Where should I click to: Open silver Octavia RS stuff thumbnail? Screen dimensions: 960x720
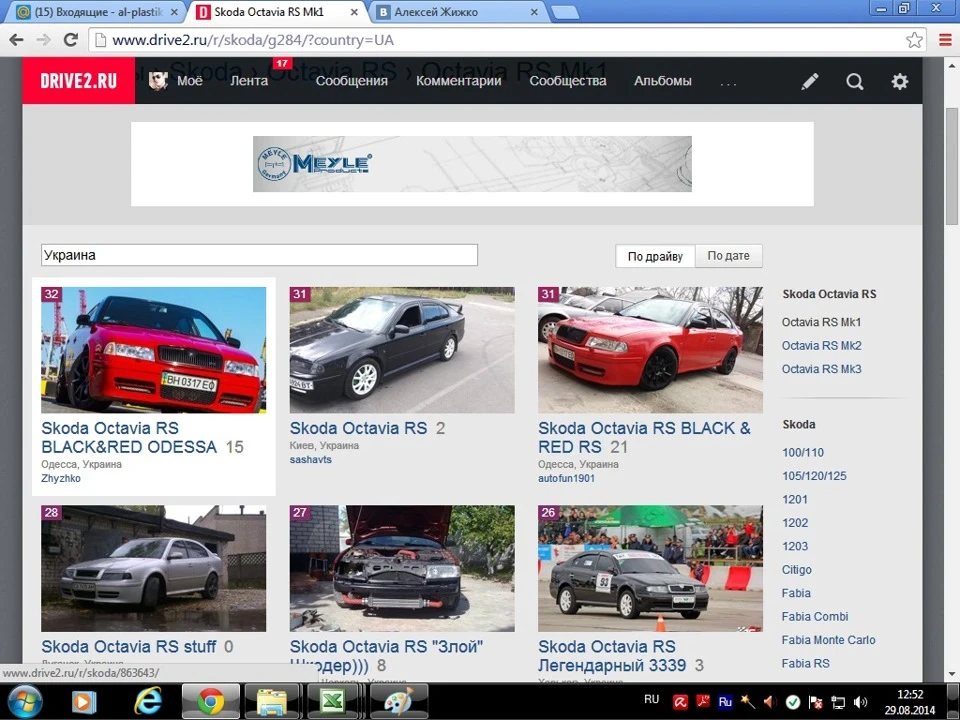click(154, 568)
